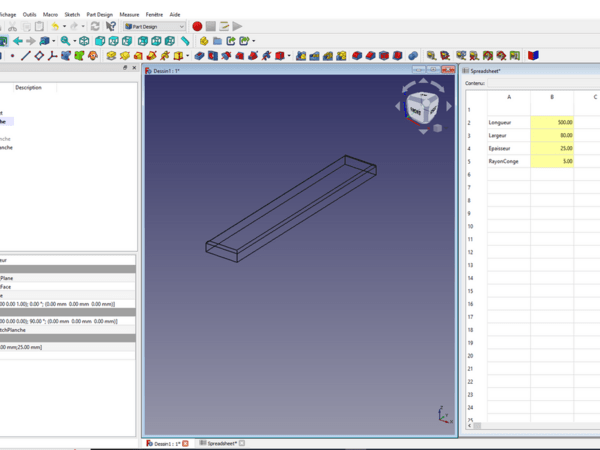The width and height of the screenshot is (600, 450).
Task: Open the Macro menu
Action: pos(50,15)
